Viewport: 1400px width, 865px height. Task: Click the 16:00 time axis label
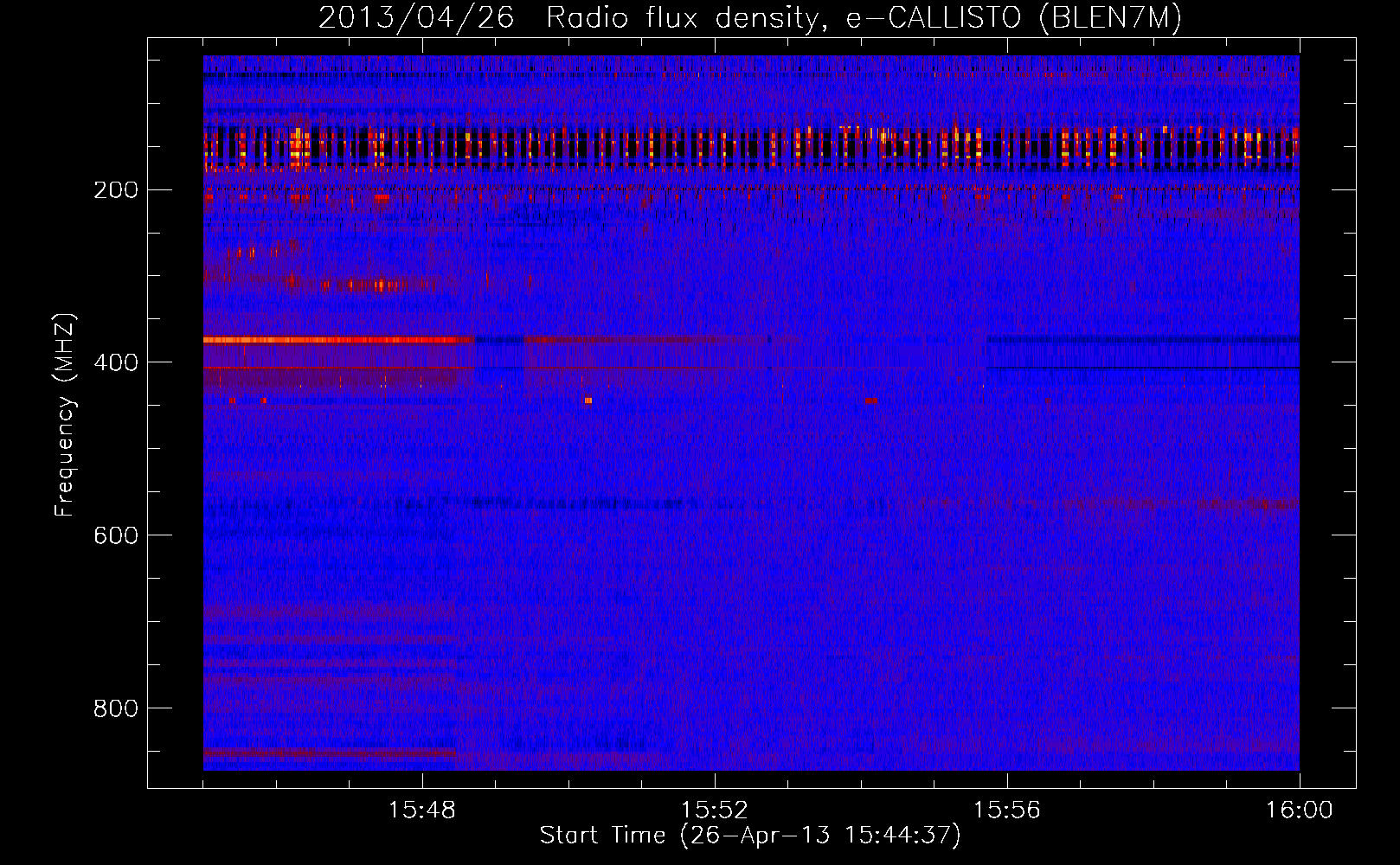(x=1300, y=810)
